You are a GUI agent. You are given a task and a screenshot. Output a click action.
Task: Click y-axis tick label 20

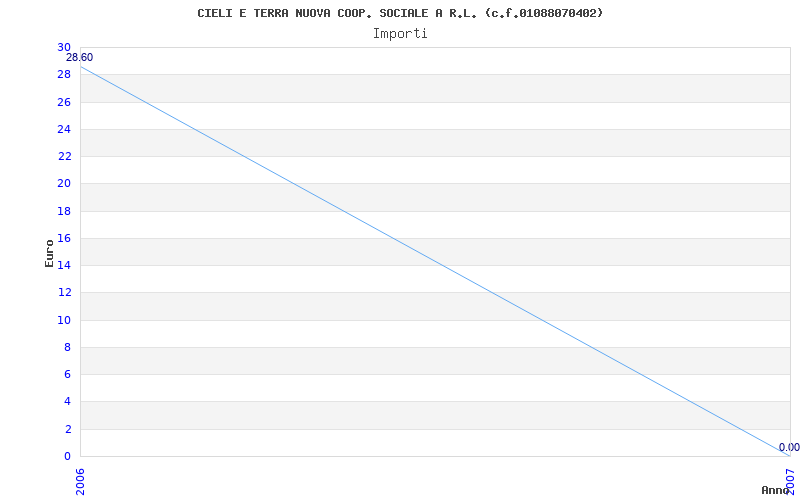pyautogui.click(x=64, y=184)
